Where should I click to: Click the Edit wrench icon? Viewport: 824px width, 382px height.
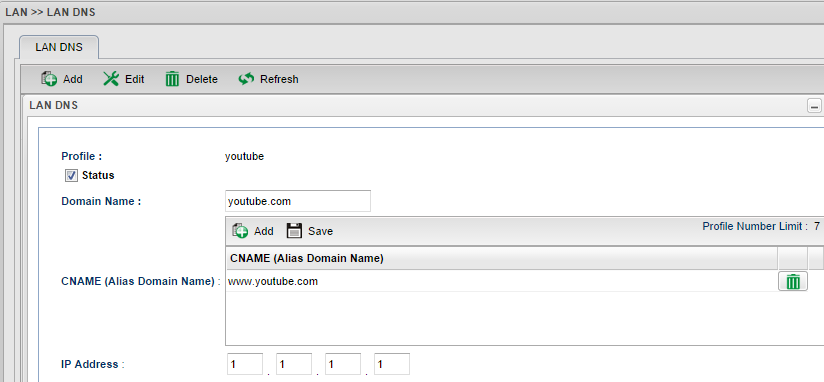(111, 79)
